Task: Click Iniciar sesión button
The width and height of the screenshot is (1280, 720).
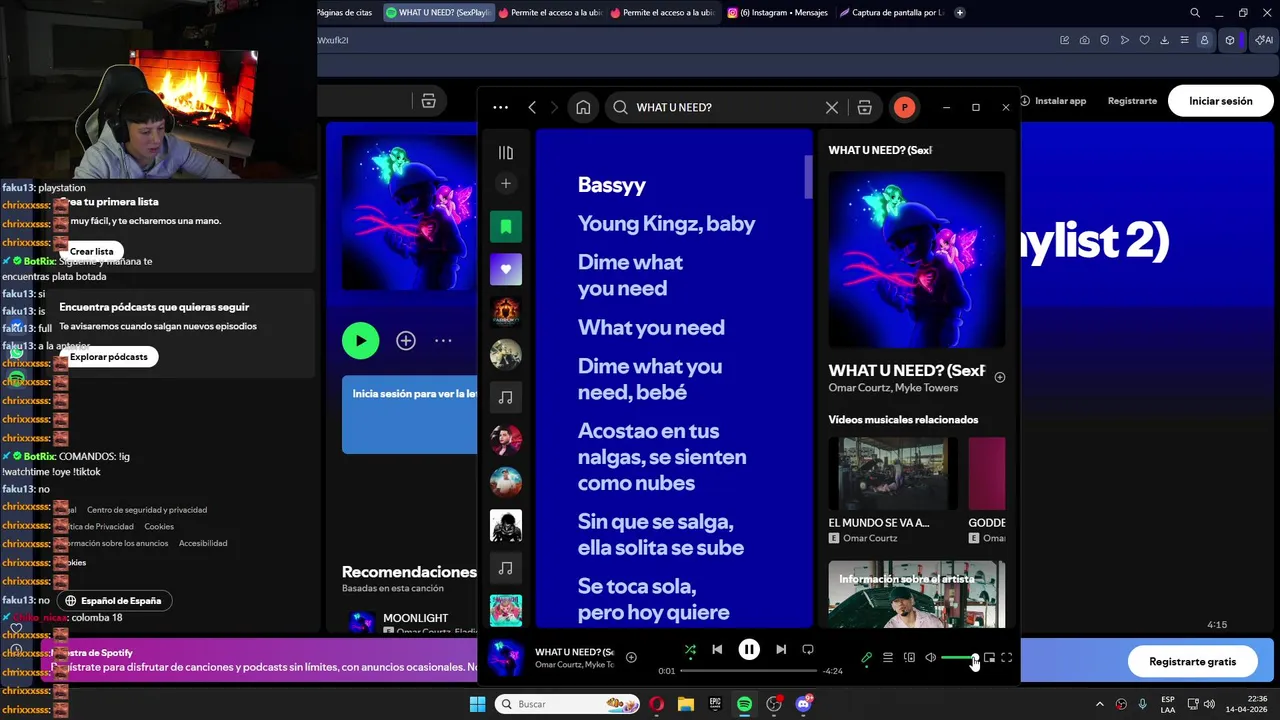Action: tap(1221, 101)
